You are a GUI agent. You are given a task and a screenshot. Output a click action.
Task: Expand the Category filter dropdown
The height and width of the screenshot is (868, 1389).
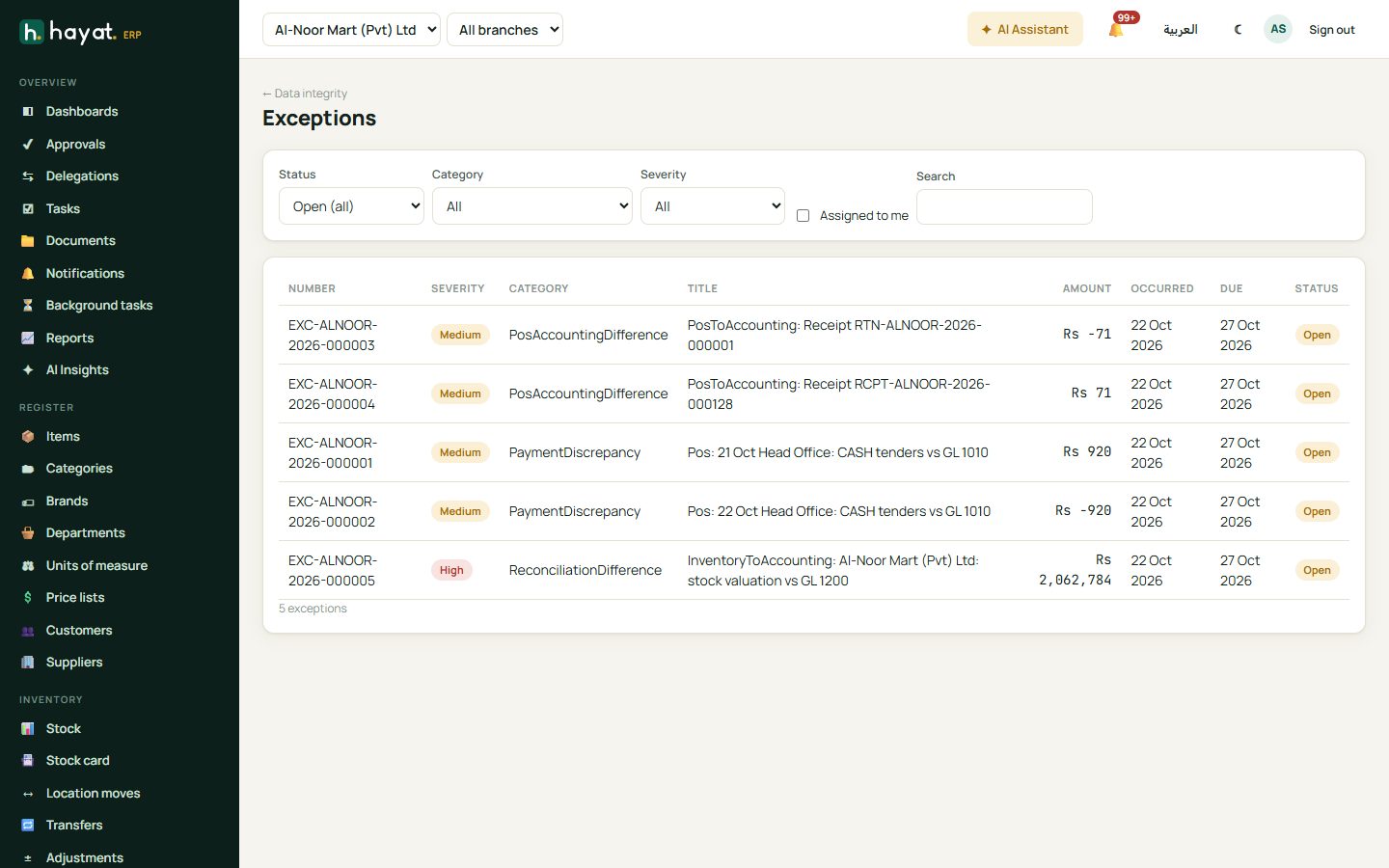coord(532,206)
